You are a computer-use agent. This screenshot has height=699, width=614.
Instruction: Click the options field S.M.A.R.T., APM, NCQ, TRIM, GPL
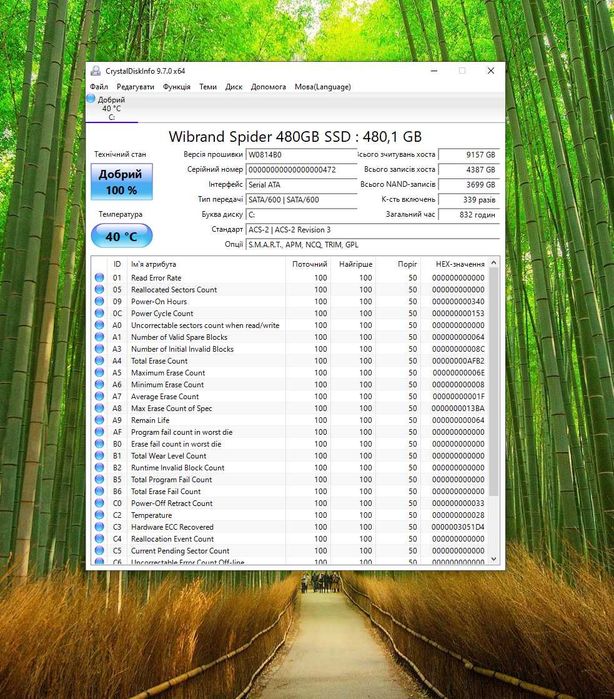point(373,245)
